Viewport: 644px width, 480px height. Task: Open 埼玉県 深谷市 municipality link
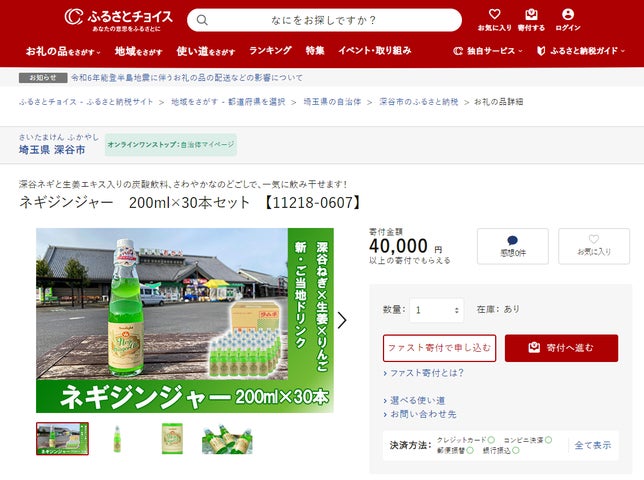(52, 149)
